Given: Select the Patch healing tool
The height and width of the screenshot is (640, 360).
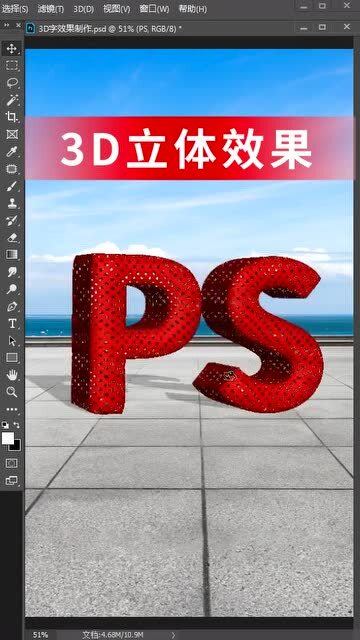Looking at the screenshot, I should [12, 169].
